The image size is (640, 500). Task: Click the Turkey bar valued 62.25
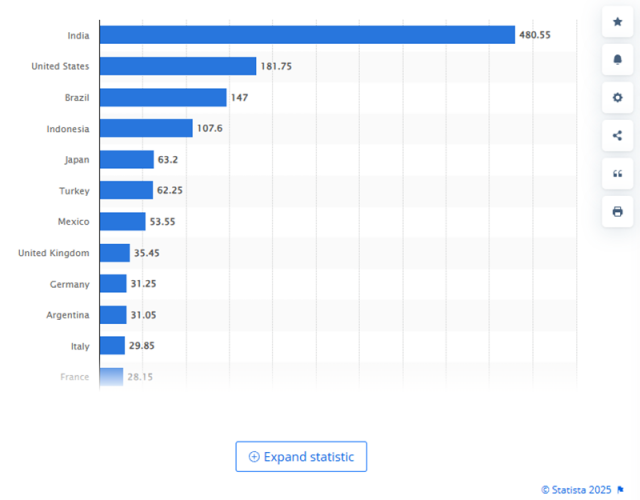point(126,190)
